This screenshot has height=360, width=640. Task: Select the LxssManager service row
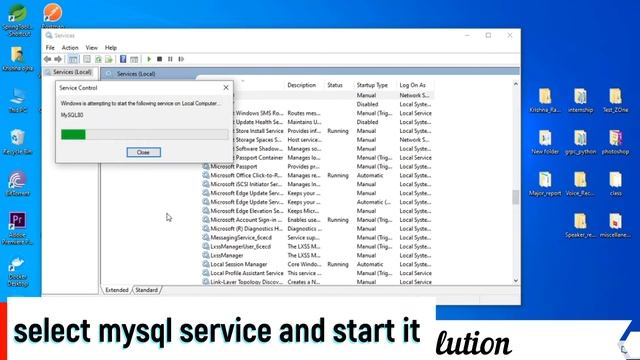[317, 256]
